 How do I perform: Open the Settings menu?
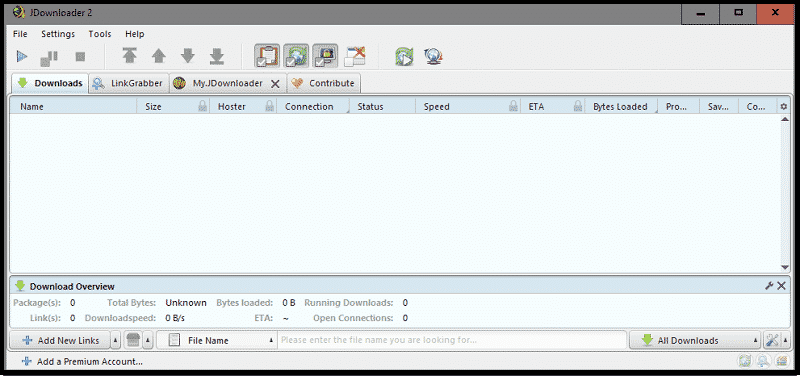(58, 34)
